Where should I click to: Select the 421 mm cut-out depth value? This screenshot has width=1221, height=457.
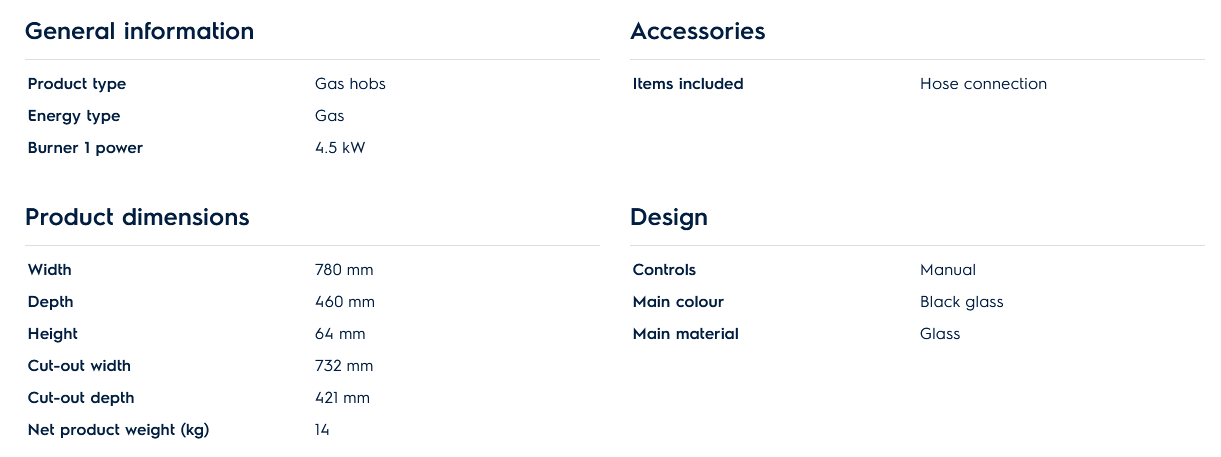[x=342, y=398]
